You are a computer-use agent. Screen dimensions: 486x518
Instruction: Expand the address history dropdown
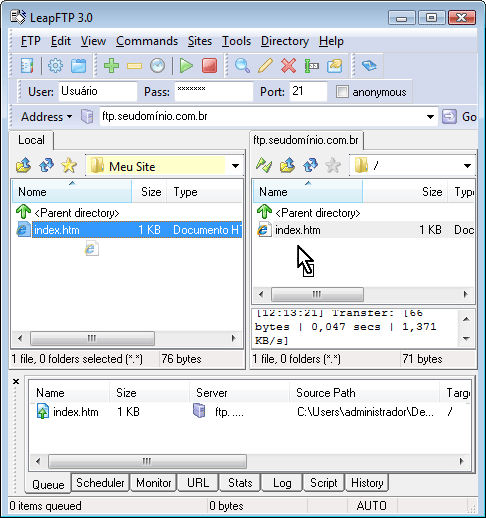click(x=430, y=117)
